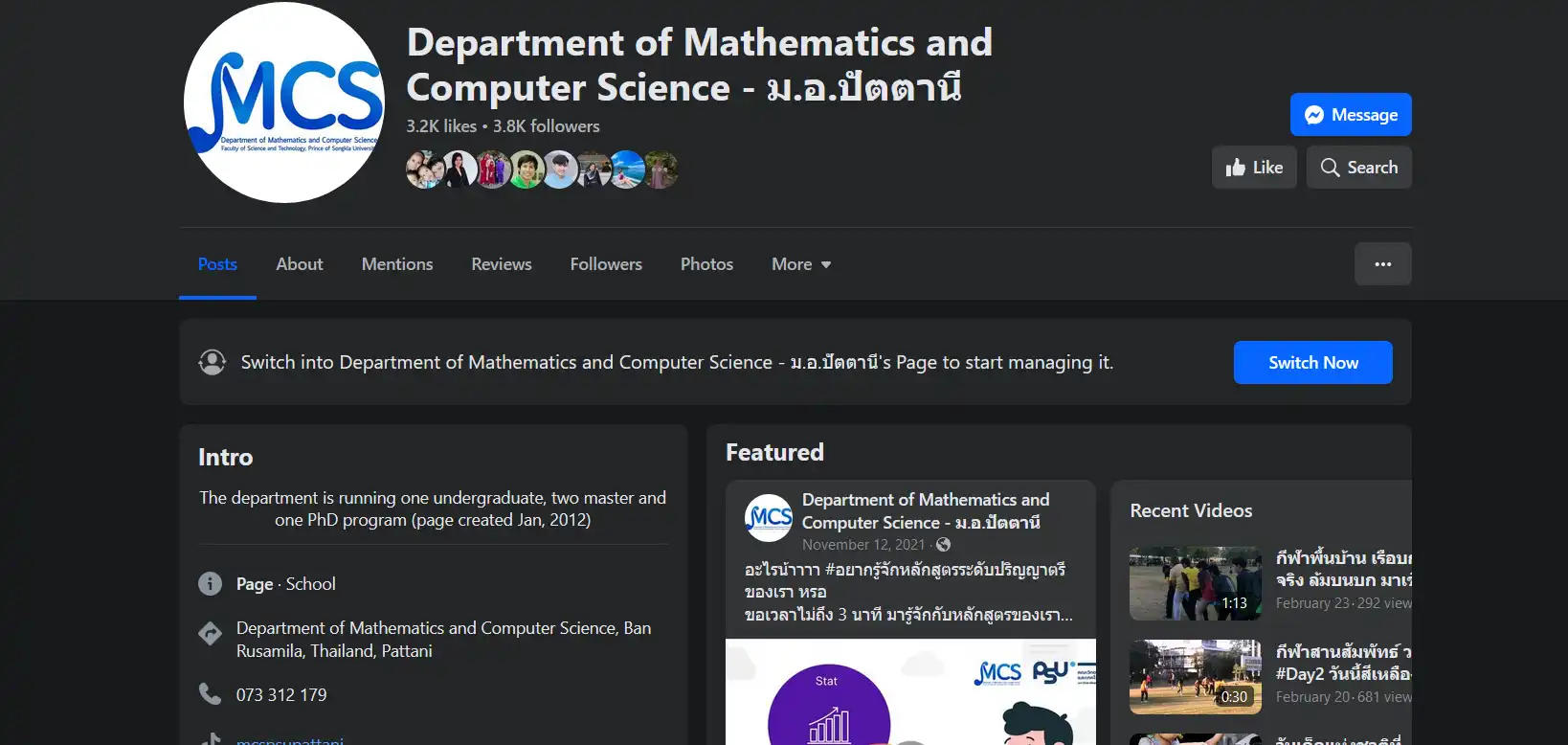Like the page with the thumbs-up button
Viewport: 1568px width, 745px height.
click(x=1254, y=168)
